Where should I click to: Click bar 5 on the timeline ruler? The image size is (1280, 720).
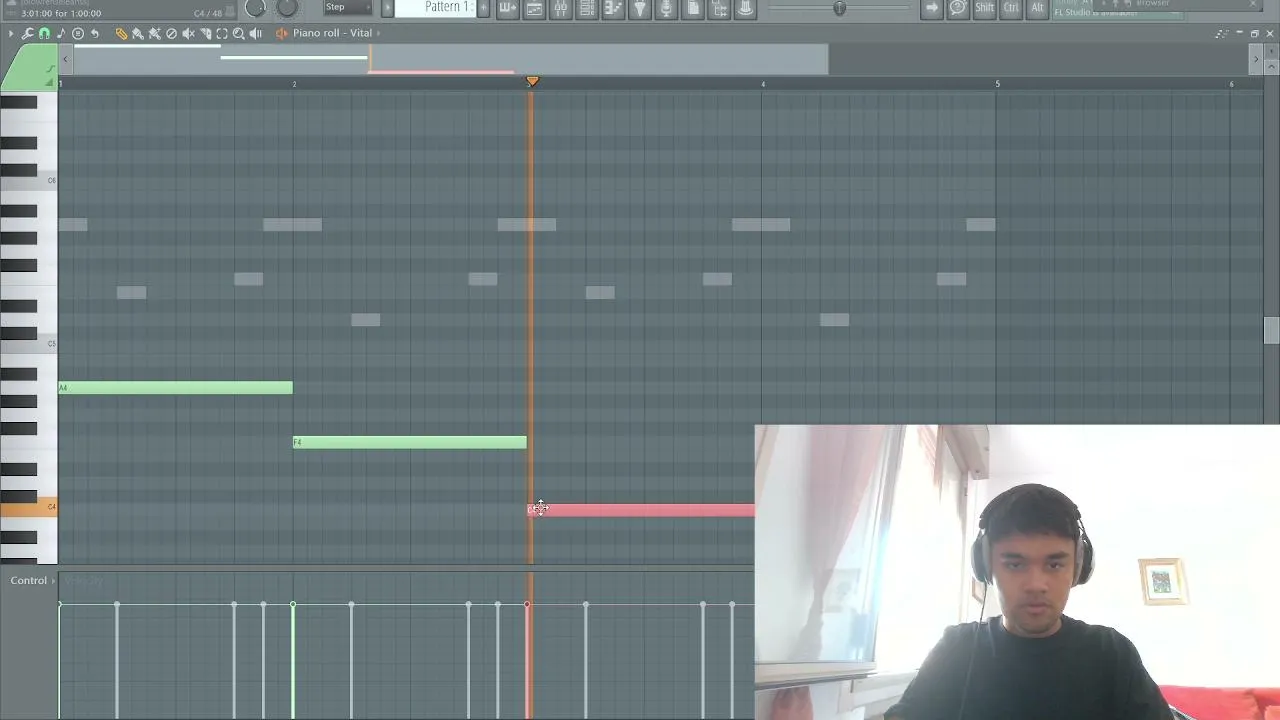tap(997, 84)
